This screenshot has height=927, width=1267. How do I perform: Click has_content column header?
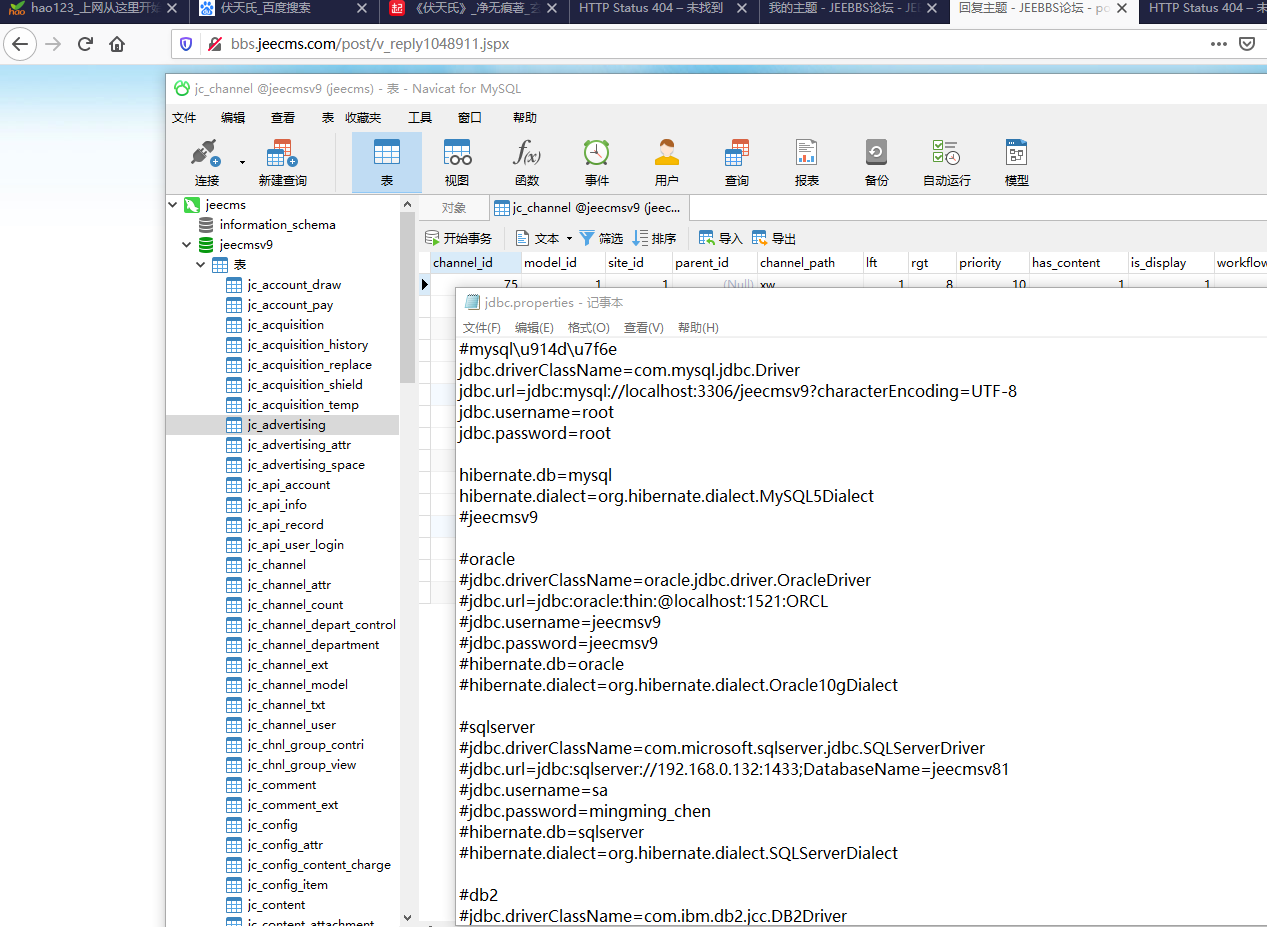[1078, 263]
